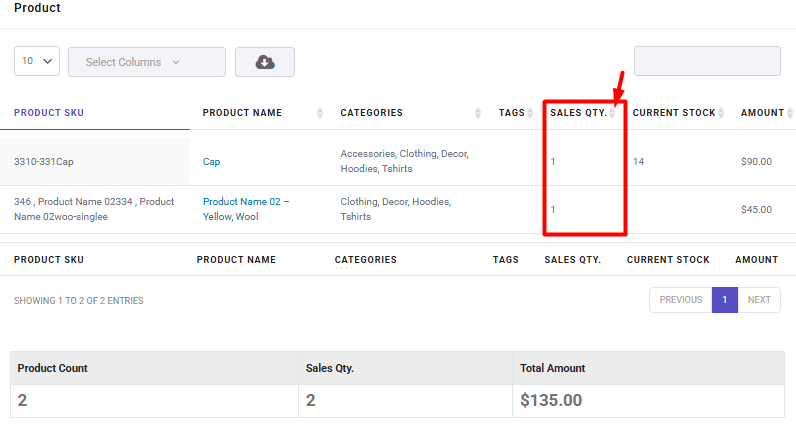The width and height of the screenshot is (796, 441).
Task: Select the 3310-331Cap SKU cell
Action: point(95,161)
